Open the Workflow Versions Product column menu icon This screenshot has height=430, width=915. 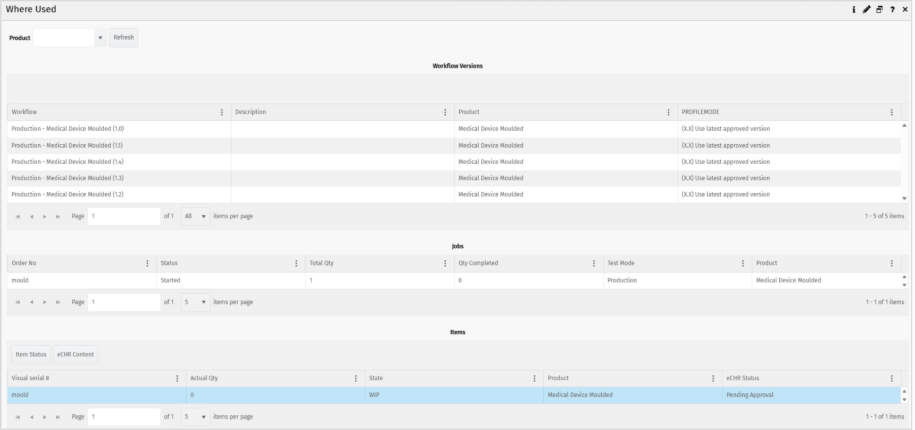pos(668,112)
